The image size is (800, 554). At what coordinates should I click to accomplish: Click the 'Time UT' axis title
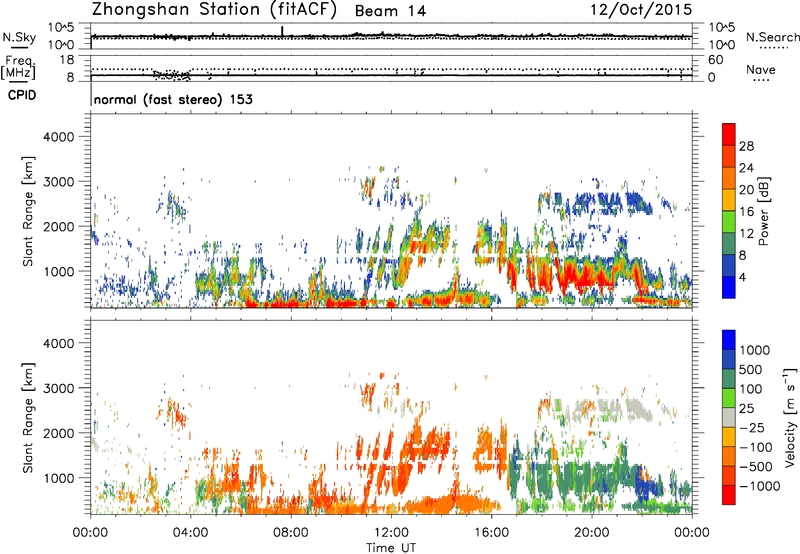pyautogui.click(x=391, y=547)
